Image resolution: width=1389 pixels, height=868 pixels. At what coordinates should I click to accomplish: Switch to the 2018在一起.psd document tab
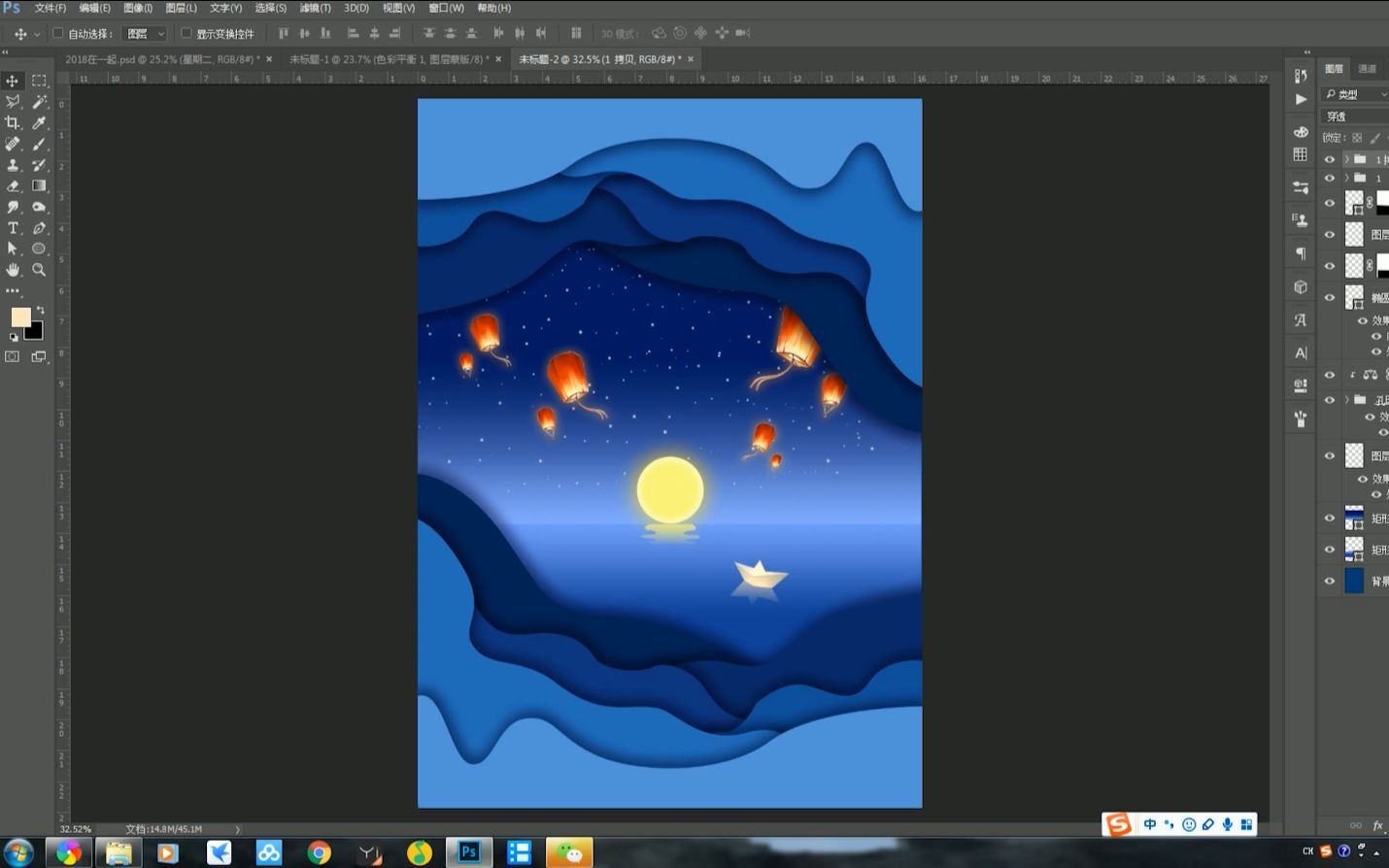tap(162, 59)
